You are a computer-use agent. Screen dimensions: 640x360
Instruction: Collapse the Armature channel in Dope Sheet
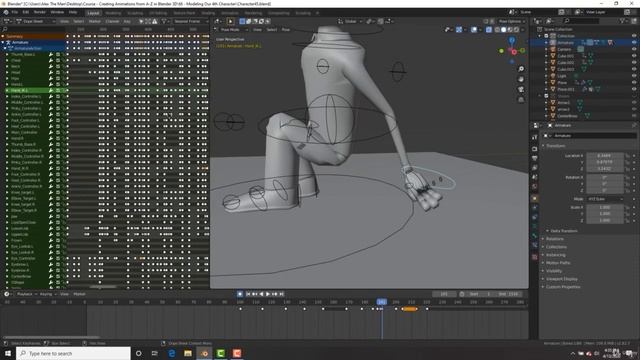coord(3,42)
